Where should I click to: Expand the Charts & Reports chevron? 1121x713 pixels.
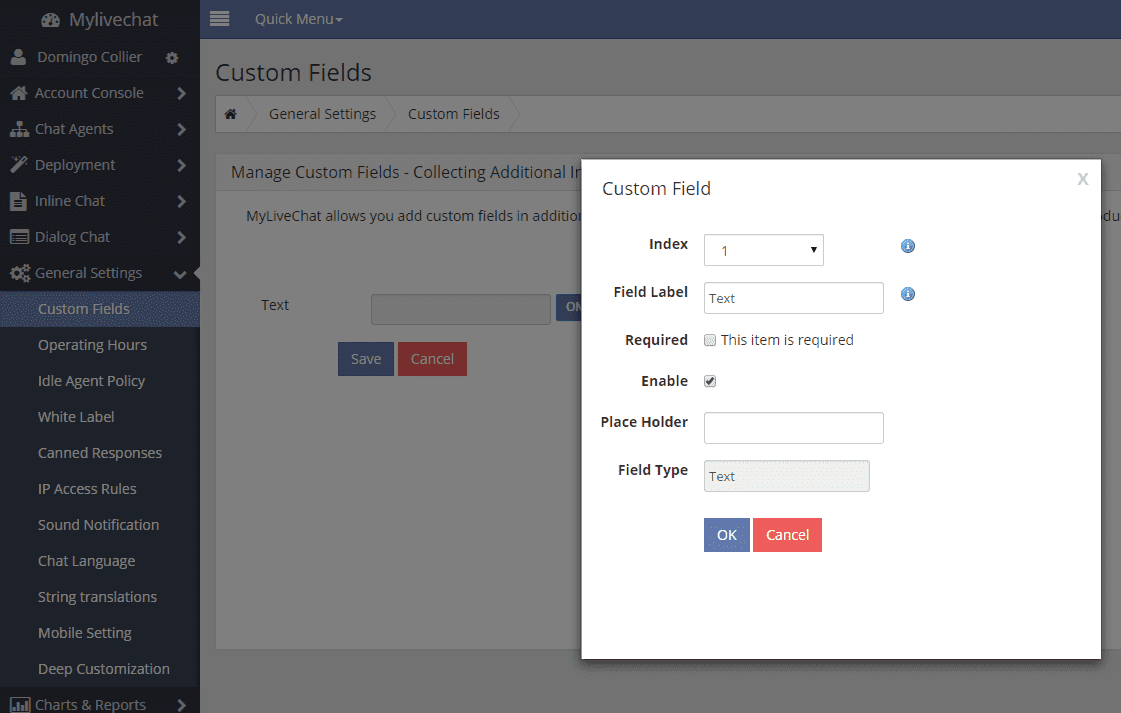tap(182, 704)
